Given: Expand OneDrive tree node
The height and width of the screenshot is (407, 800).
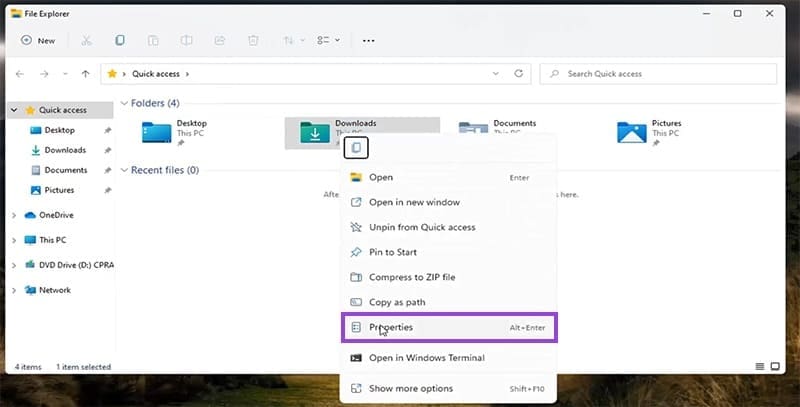Looking at the screenshot, I should (x=14, y=215).
